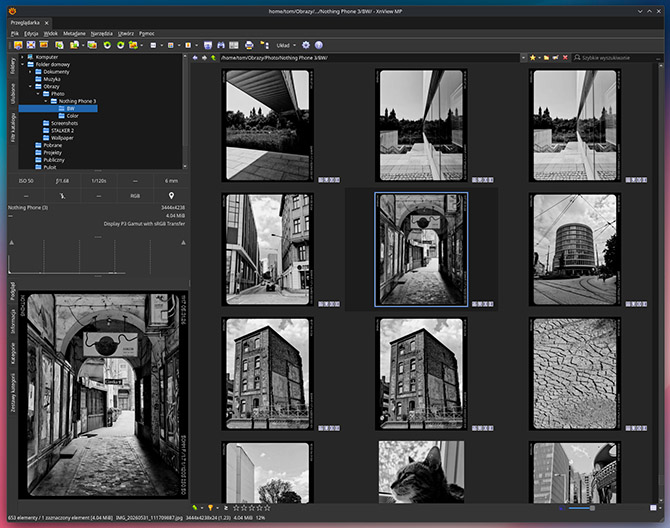Select the Screenshots folder in tree

pos(60,123)
